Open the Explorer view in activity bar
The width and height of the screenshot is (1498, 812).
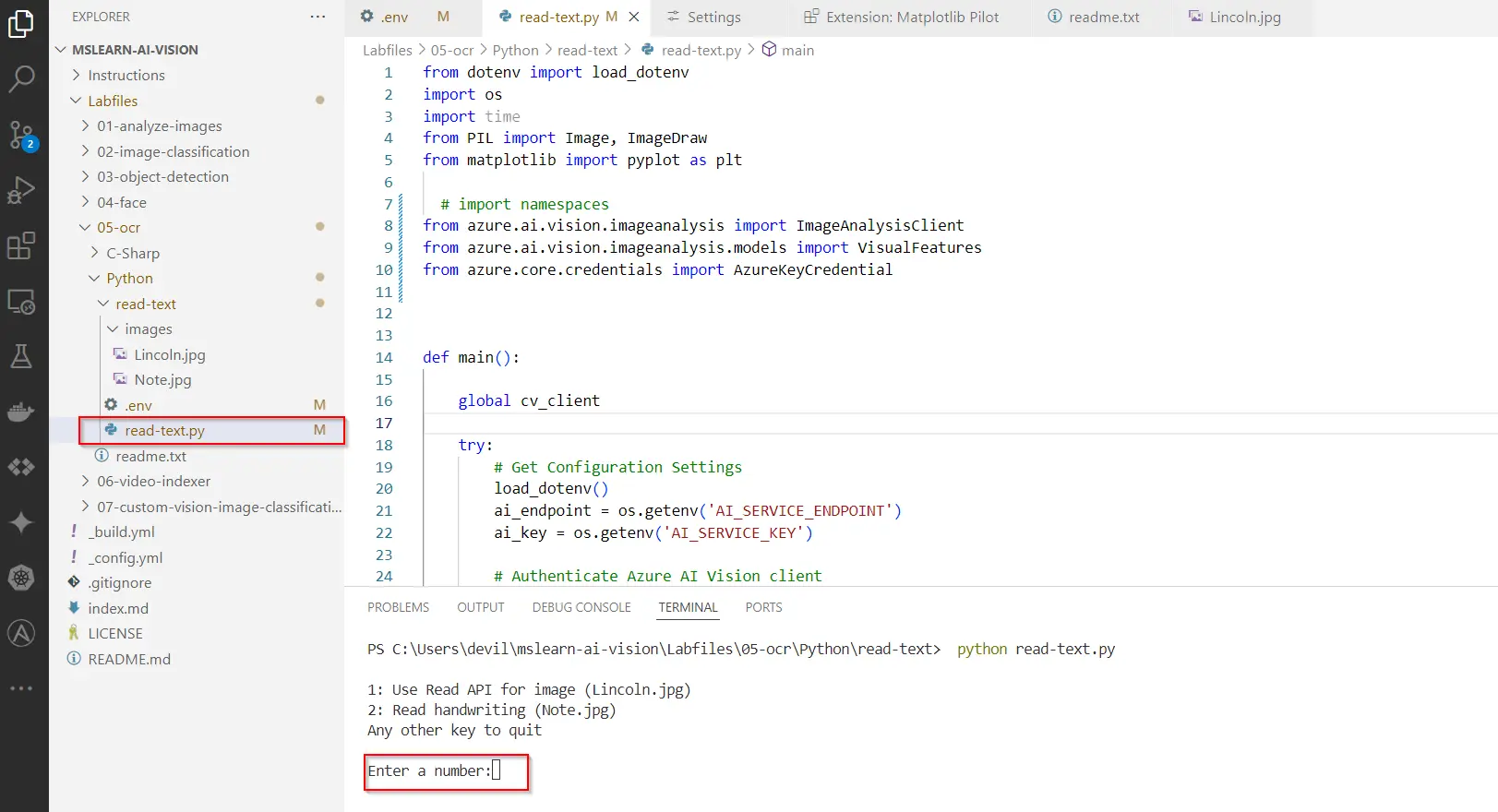point(21,24)
